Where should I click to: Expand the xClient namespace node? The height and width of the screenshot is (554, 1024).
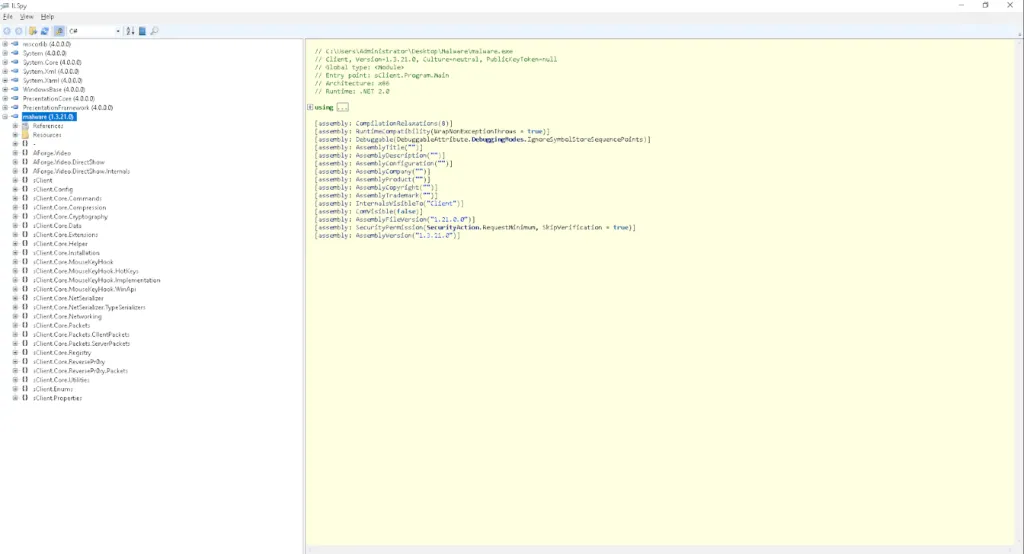point(16,180)
